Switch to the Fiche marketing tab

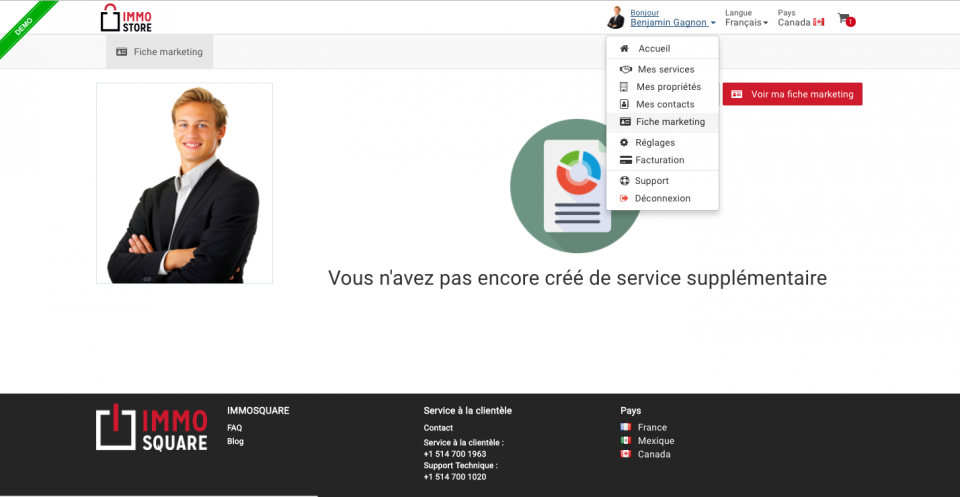159,52
